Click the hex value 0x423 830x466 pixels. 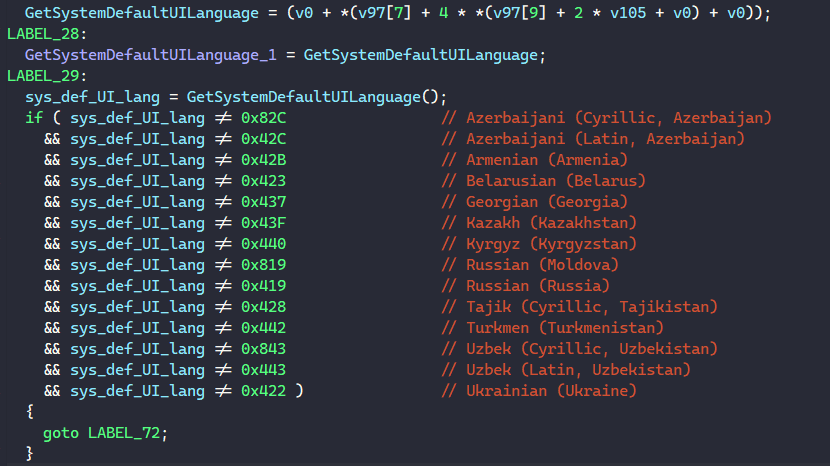point(263,181)
